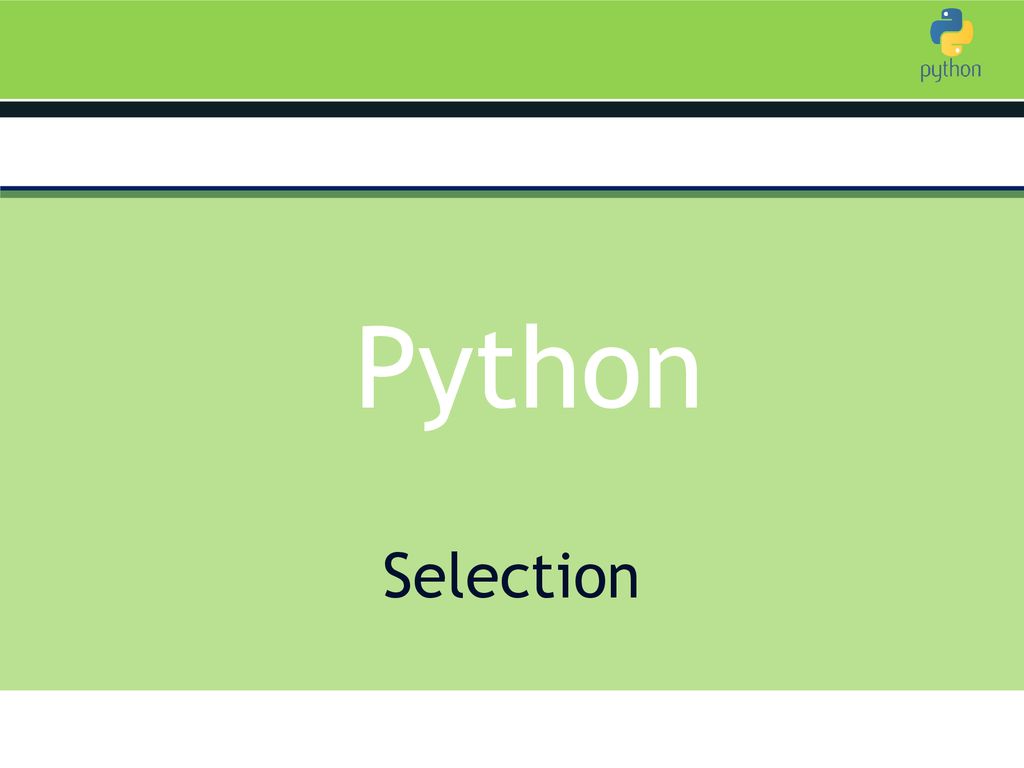Select the yellow snake of Python logo

(x=958, y=39)
